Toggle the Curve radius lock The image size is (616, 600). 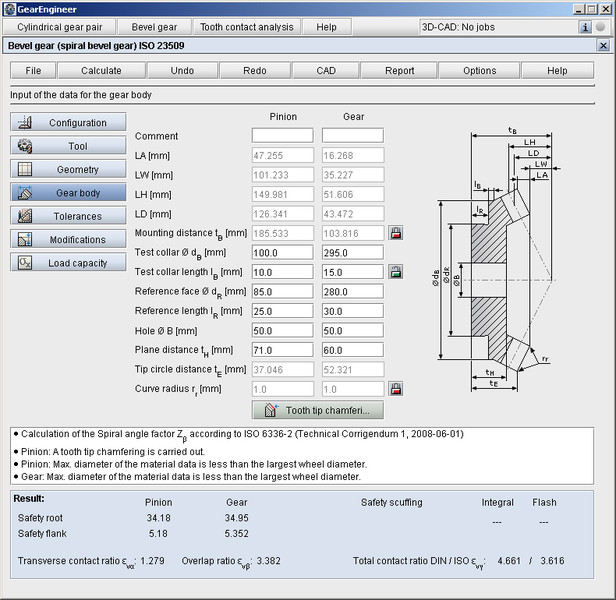pyautogui.click(x=396, y=389)
